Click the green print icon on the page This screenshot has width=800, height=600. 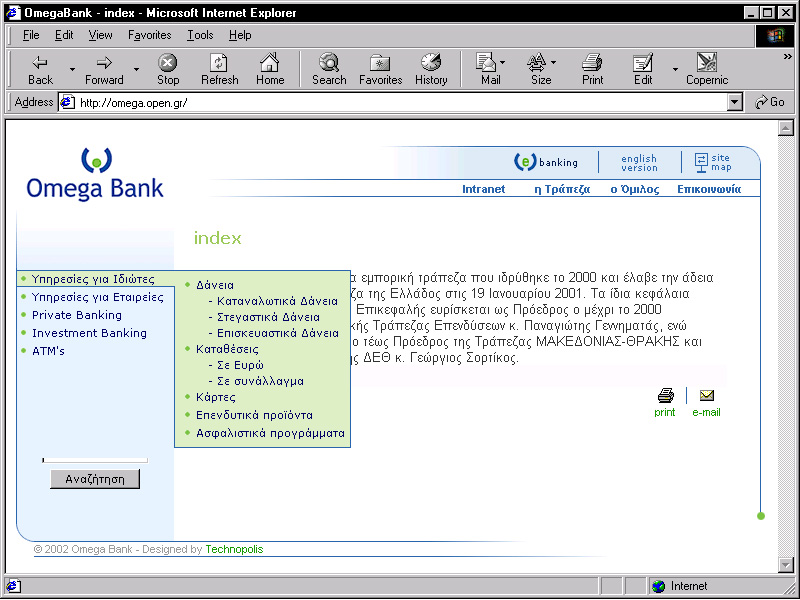click(665, 395)
